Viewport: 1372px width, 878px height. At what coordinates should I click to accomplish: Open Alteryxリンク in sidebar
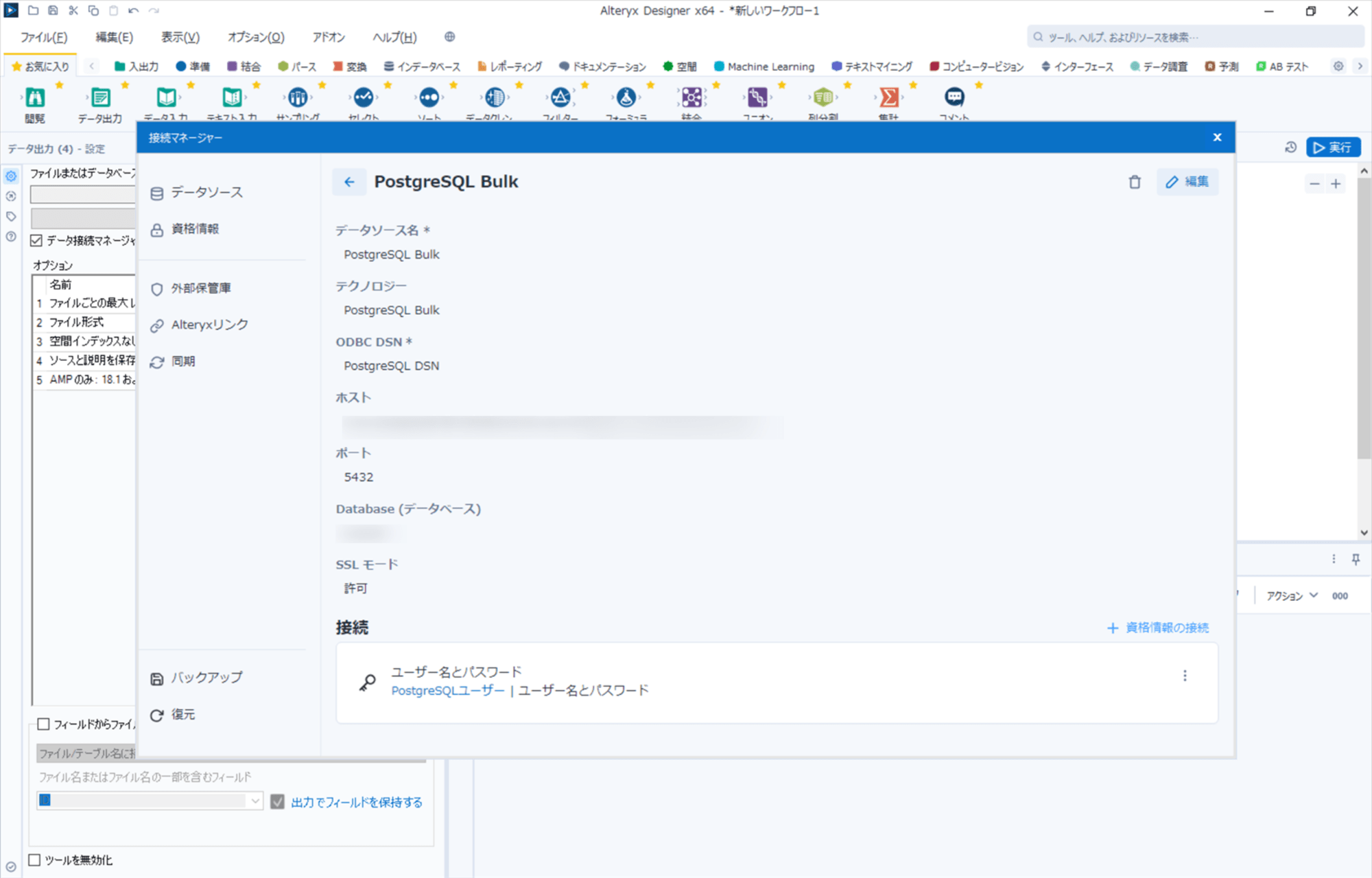(200, 324)
